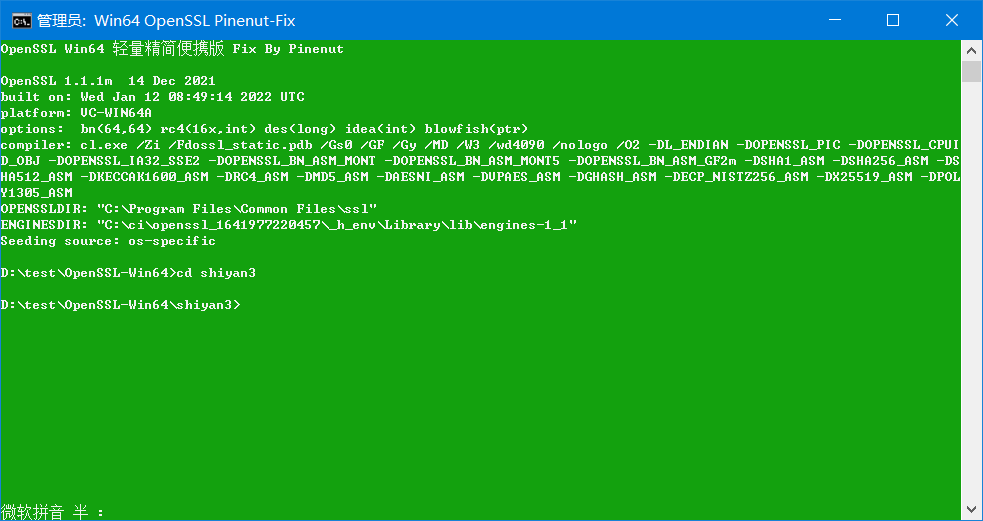Click the ENGINESDIR path line
Image resolution: width=983 pixels, height=521 pixels.
click(x=288, y=224)
